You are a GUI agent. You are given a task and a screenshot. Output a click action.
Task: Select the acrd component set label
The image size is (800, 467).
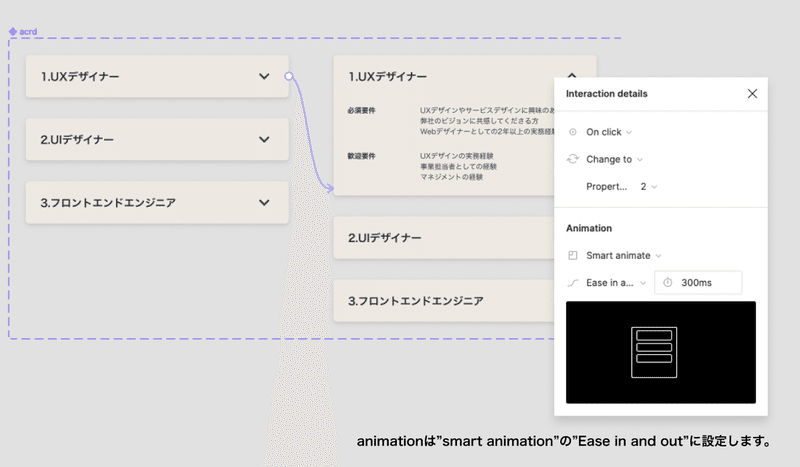point(28,32)
